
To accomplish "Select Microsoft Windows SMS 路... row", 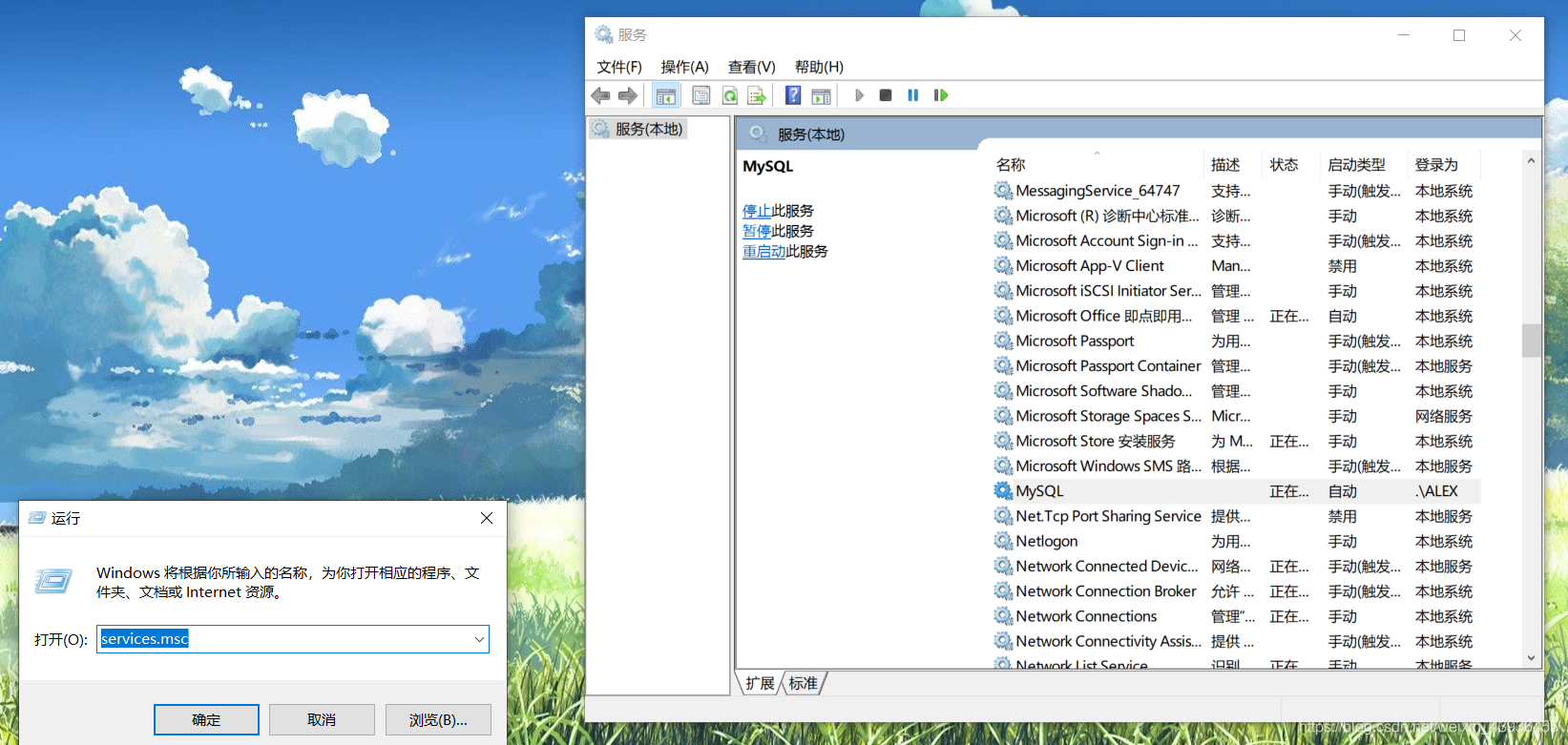I will click(1236, 466).
